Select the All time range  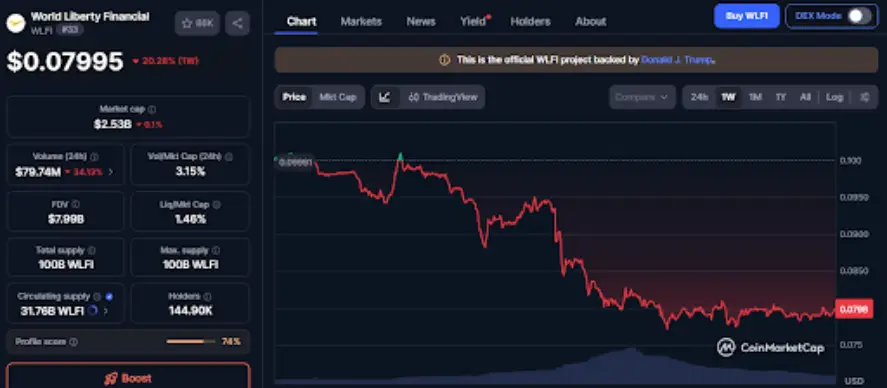pos(805,97)
